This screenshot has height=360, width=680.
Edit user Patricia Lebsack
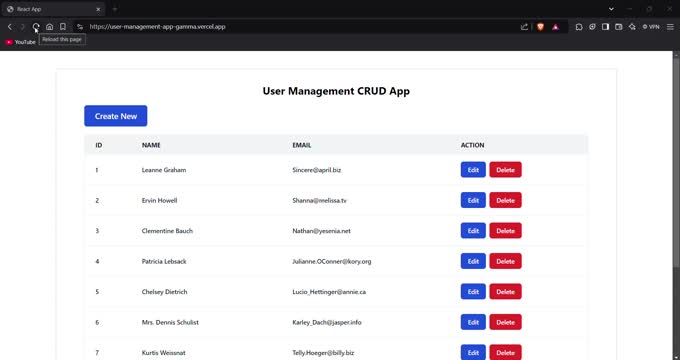473,261
